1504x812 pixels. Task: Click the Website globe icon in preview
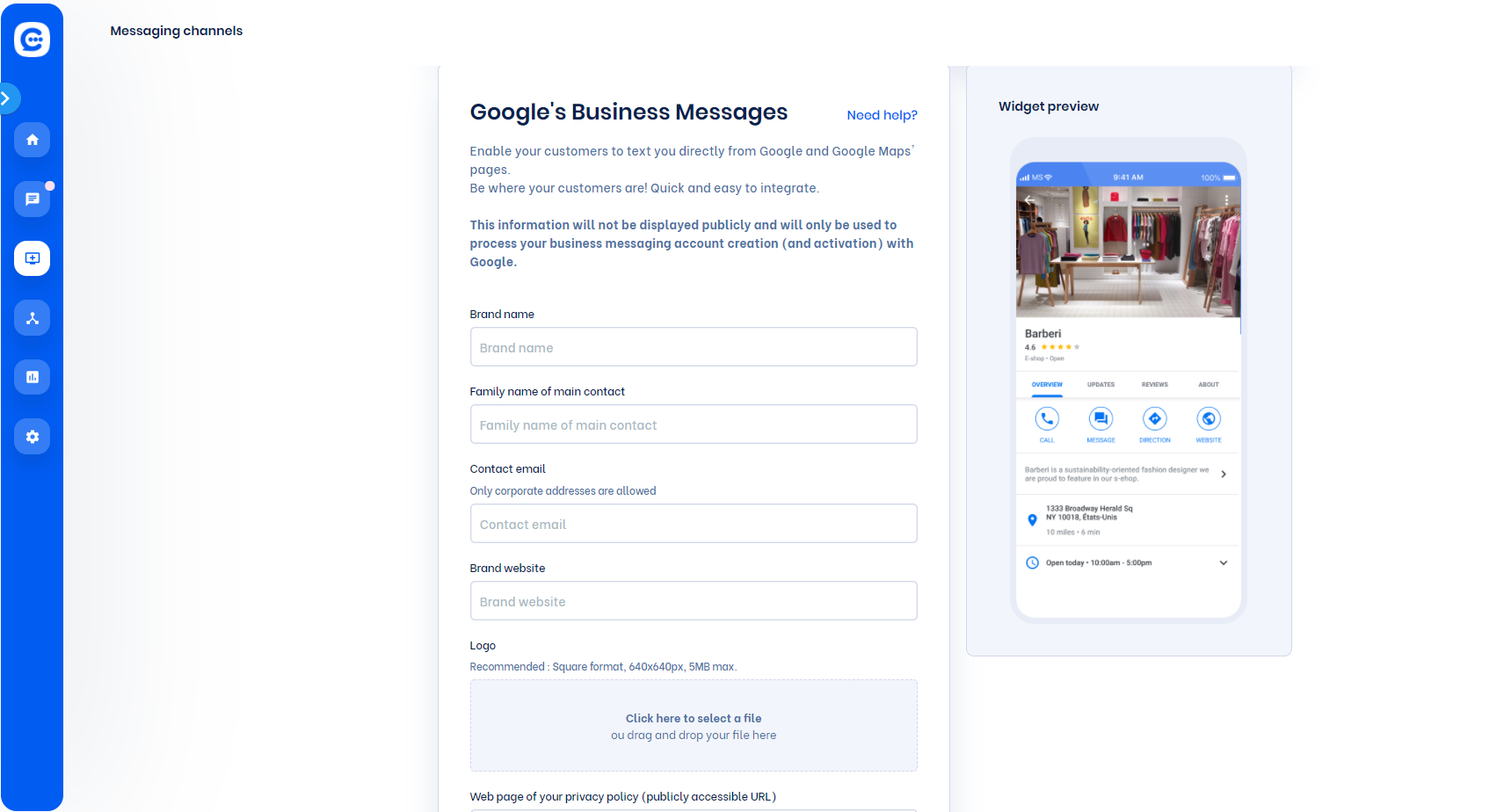[x=1209, y=419]
